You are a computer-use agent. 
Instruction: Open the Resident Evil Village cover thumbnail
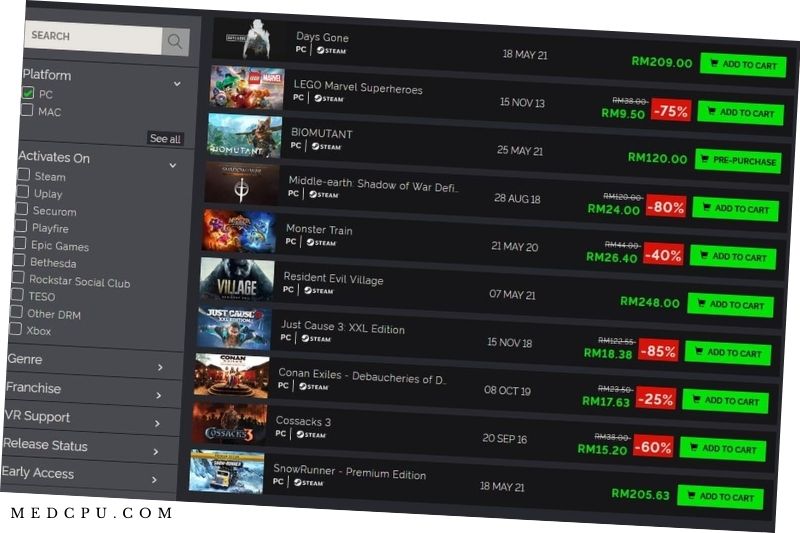[237, 280]
